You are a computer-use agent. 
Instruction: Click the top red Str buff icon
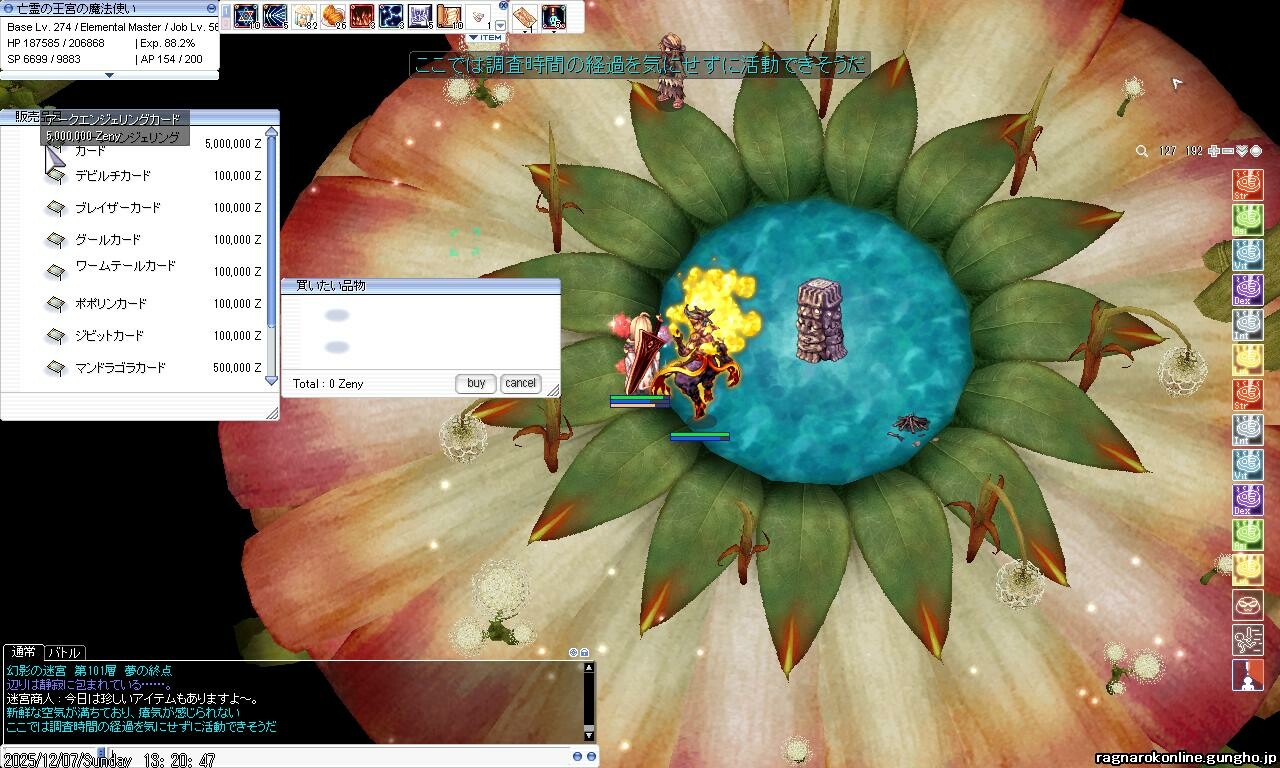[x=1247, y=185]
